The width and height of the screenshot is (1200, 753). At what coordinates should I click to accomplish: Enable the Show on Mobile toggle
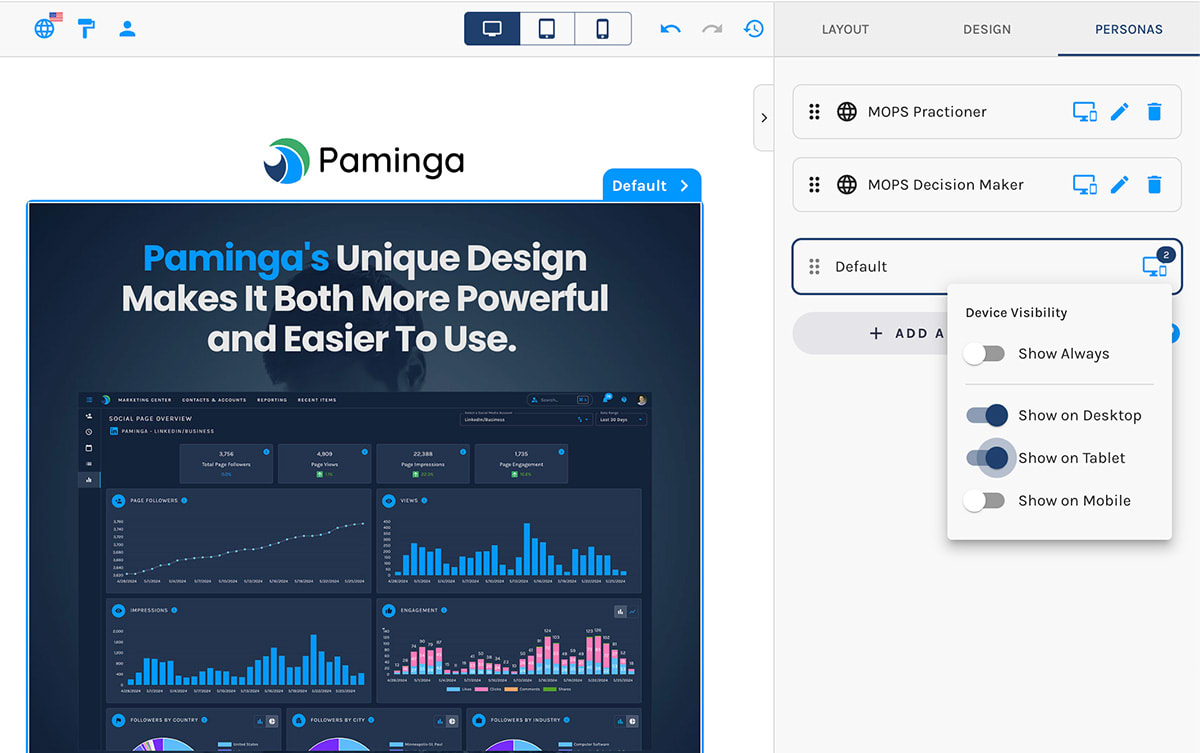pyautogui.click(x=984, y=501)
